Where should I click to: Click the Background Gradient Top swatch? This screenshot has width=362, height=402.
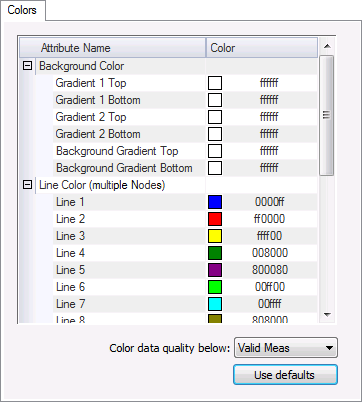(x=215, y=151)
